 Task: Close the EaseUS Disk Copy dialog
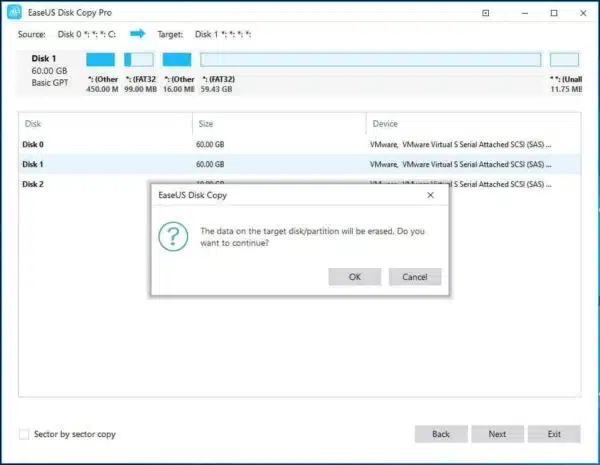coord(430,195)
